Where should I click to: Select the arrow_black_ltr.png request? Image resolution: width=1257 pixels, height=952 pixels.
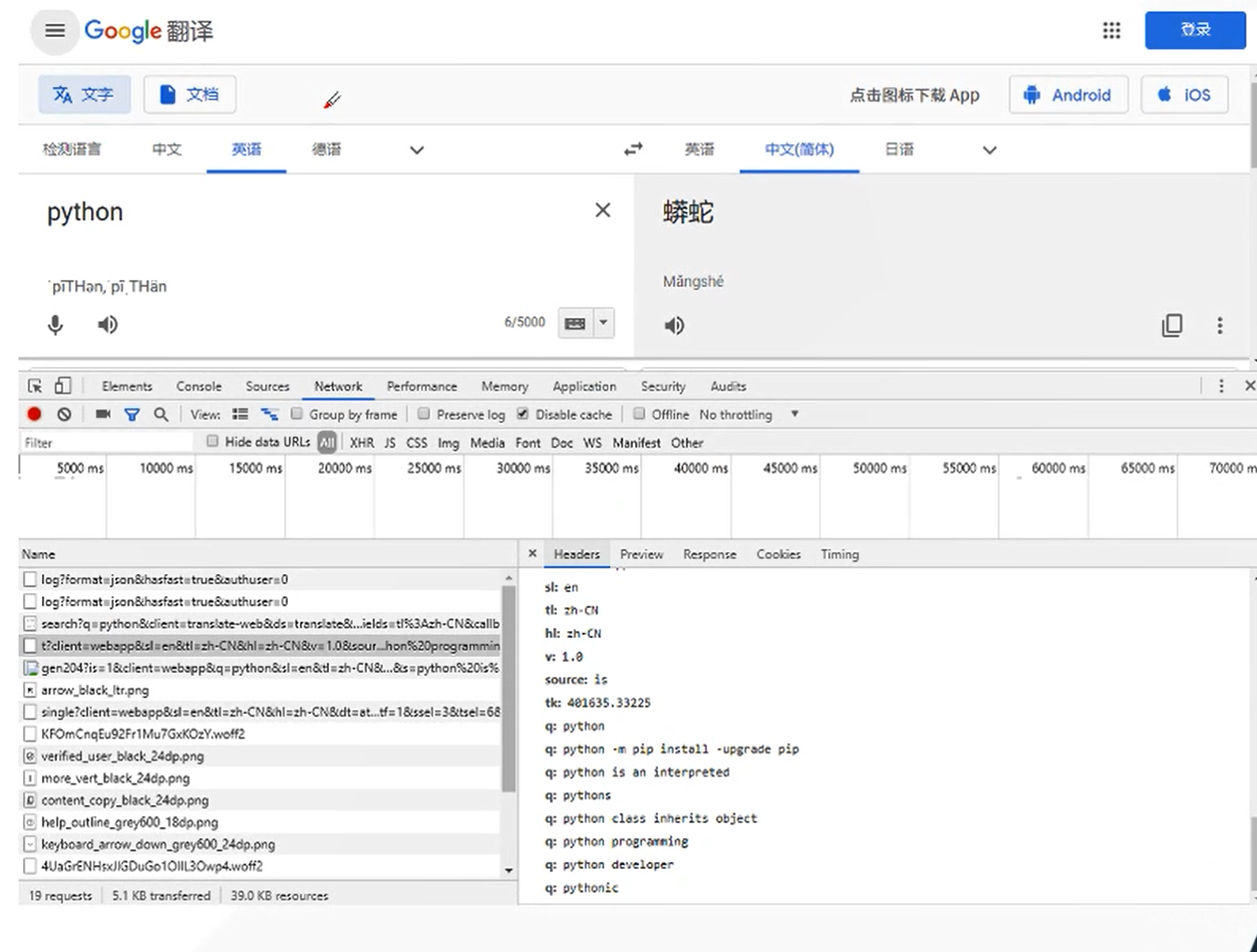pos(260,690)
